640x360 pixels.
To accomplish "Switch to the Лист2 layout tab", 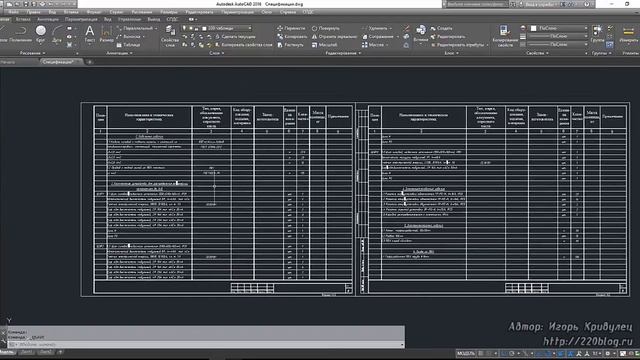I will click(x=46, y=352).
